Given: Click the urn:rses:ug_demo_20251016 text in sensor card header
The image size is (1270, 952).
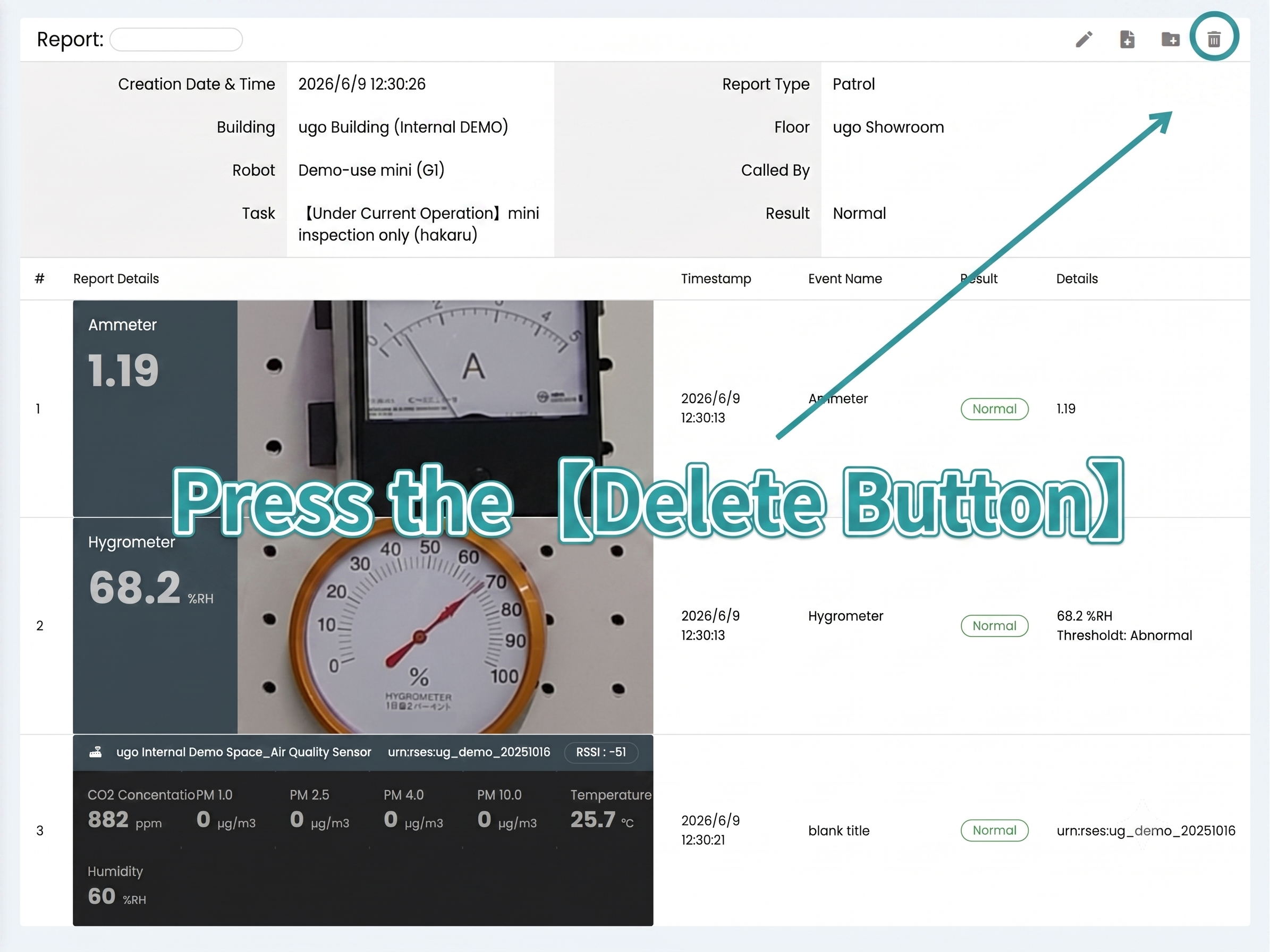Looking at the screenshot, I should pyautogui.click(x=469, y=752).
